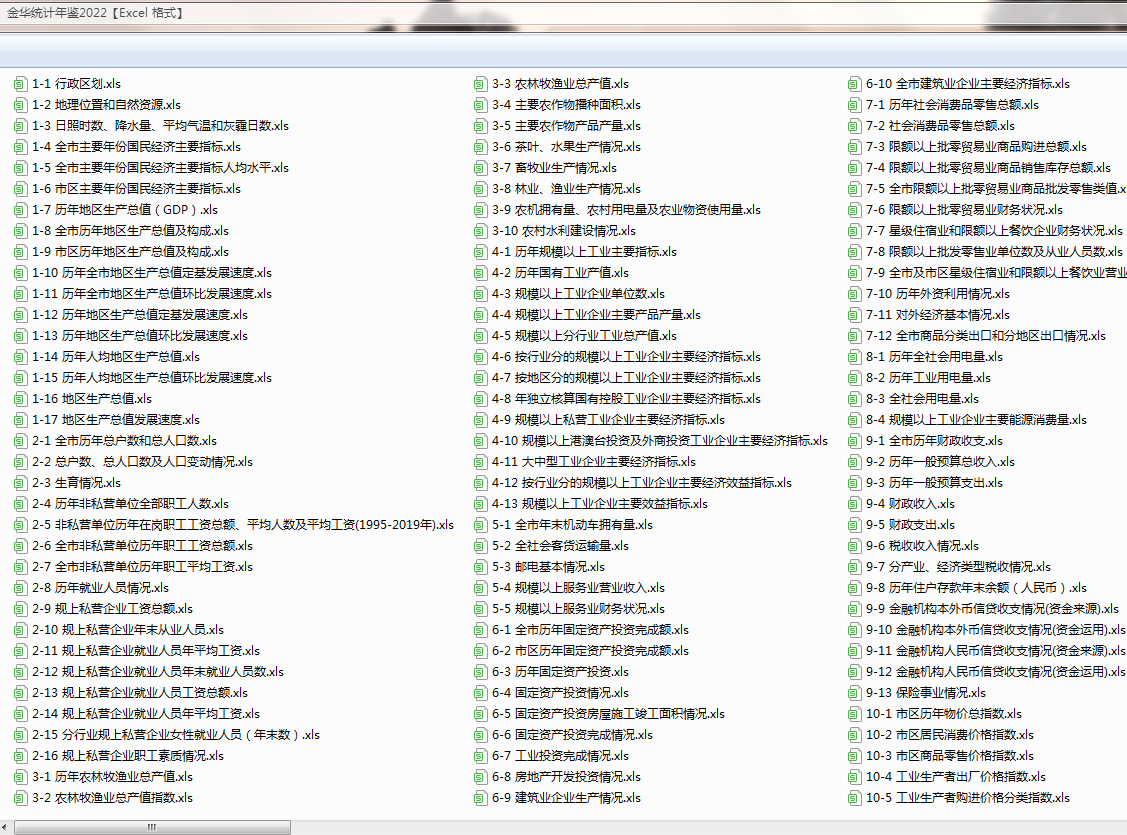Click the file icon for 10-1 市区历年物价总指数.xls
This screenshot has height=835, width=1127.
pyautogui.click(x=854, y=714)
